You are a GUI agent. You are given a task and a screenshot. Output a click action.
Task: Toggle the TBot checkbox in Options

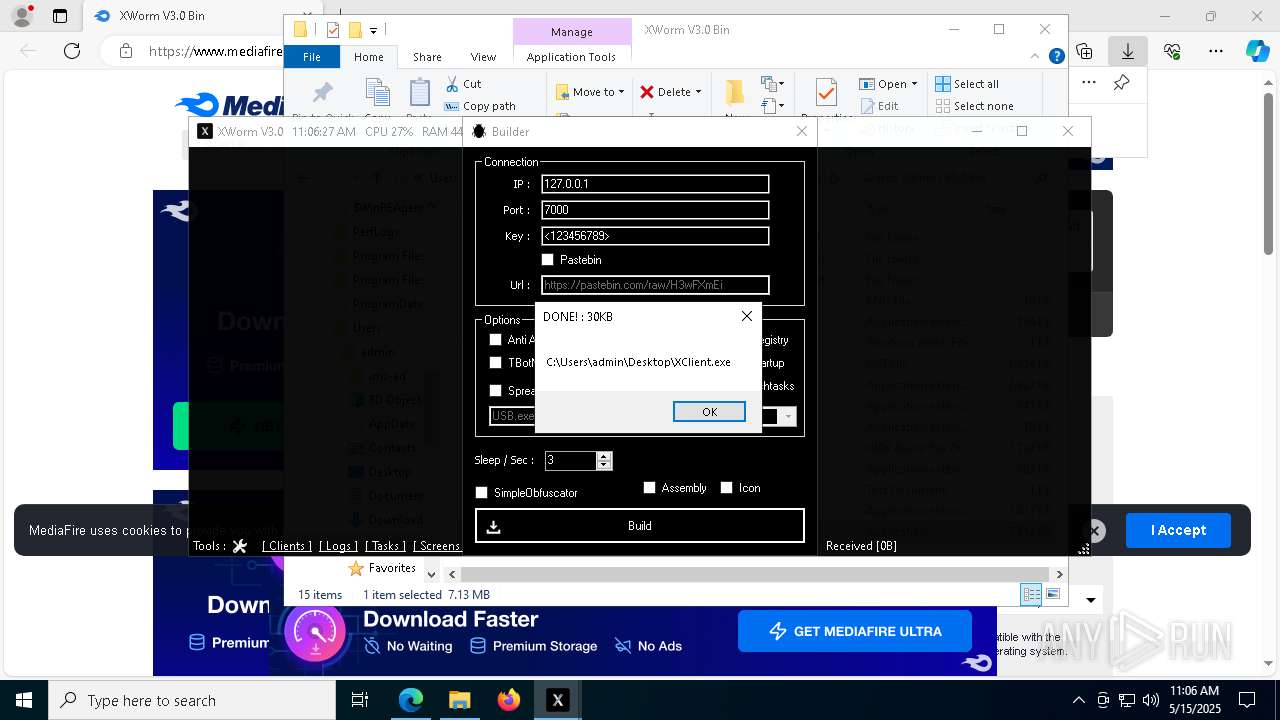(495, 363)
